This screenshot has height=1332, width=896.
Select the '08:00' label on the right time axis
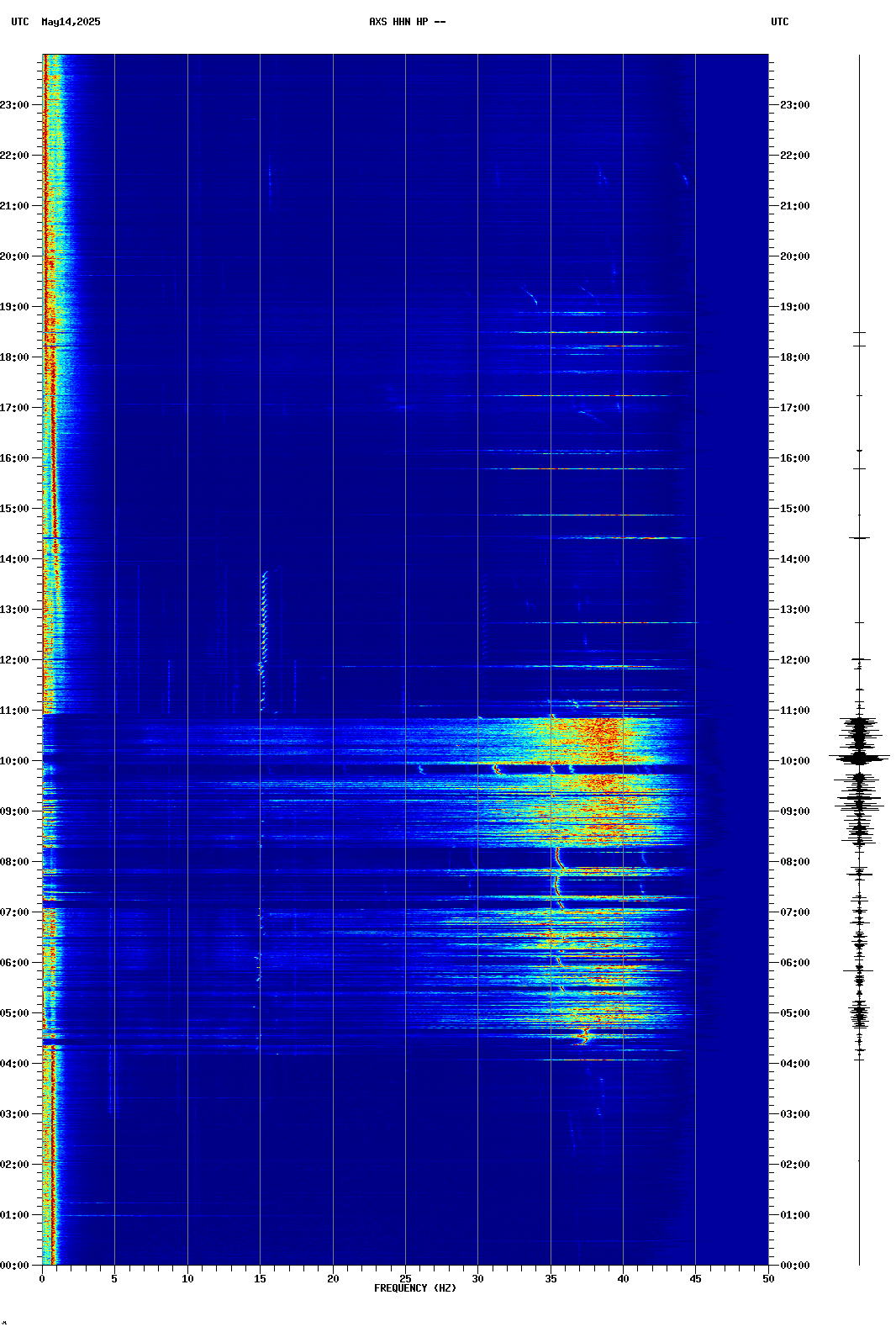click(x=795, y=862)
